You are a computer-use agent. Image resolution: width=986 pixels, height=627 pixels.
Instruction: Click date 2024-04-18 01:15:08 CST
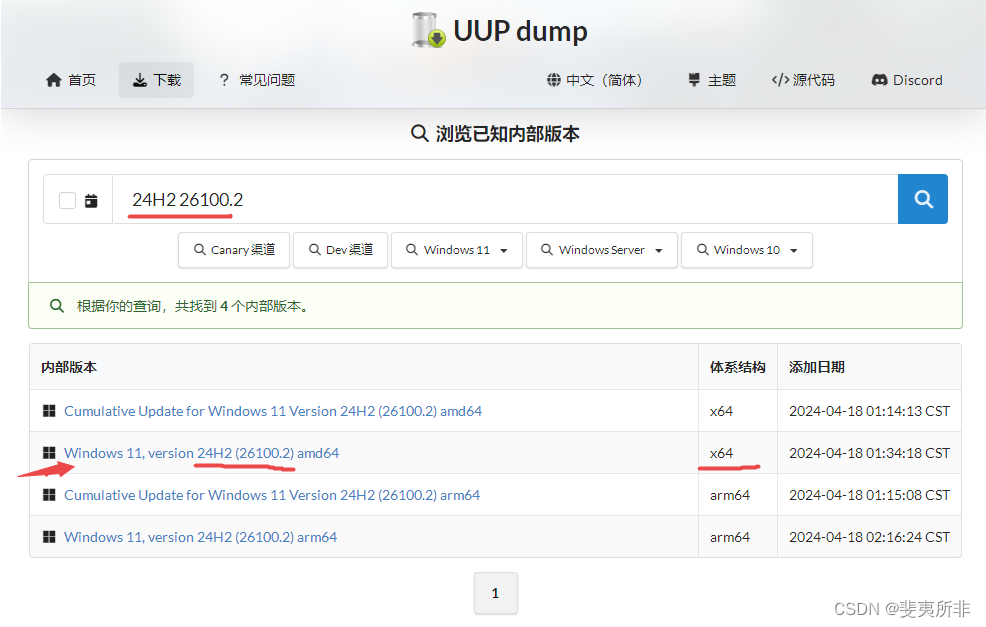870,495
